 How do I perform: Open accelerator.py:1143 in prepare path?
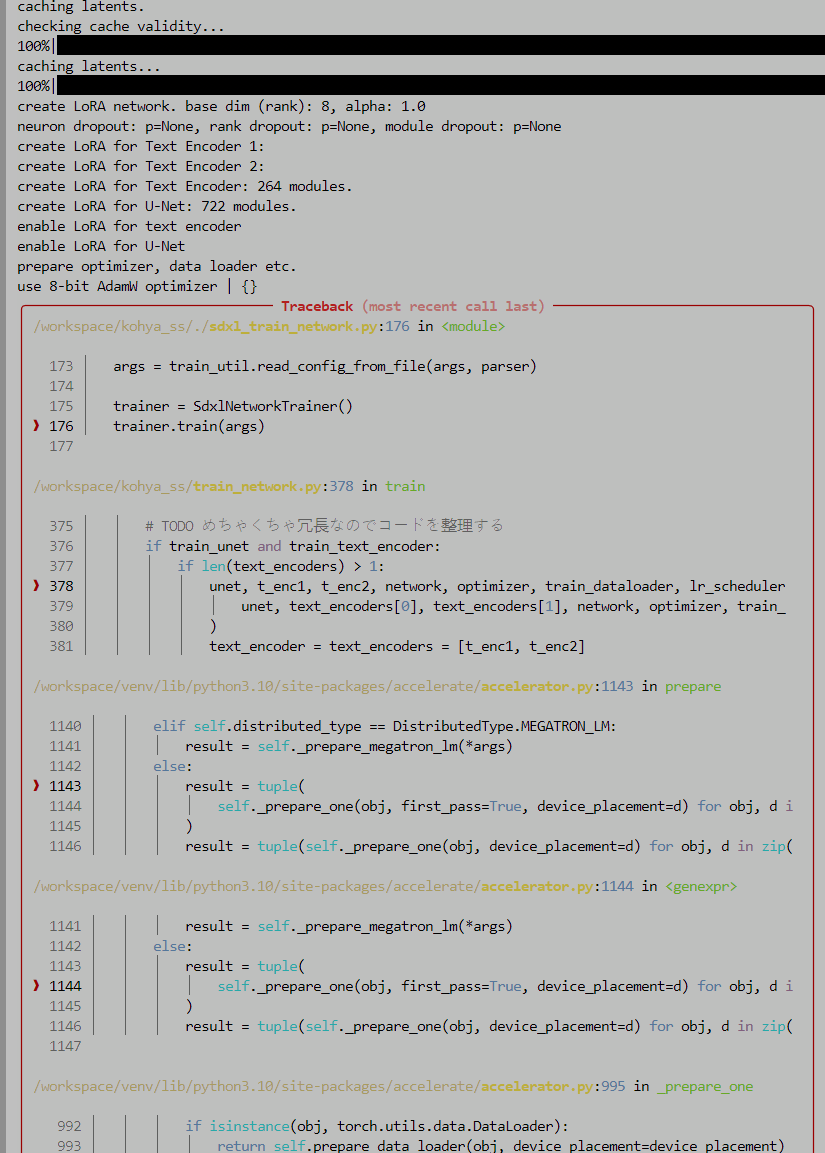coord(333,686)
